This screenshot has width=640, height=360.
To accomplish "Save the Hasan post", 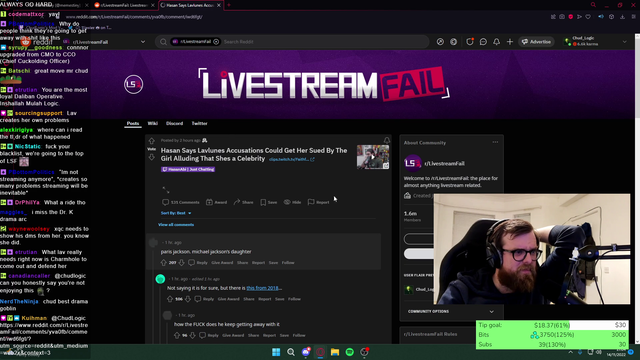I will pos(269,202).
